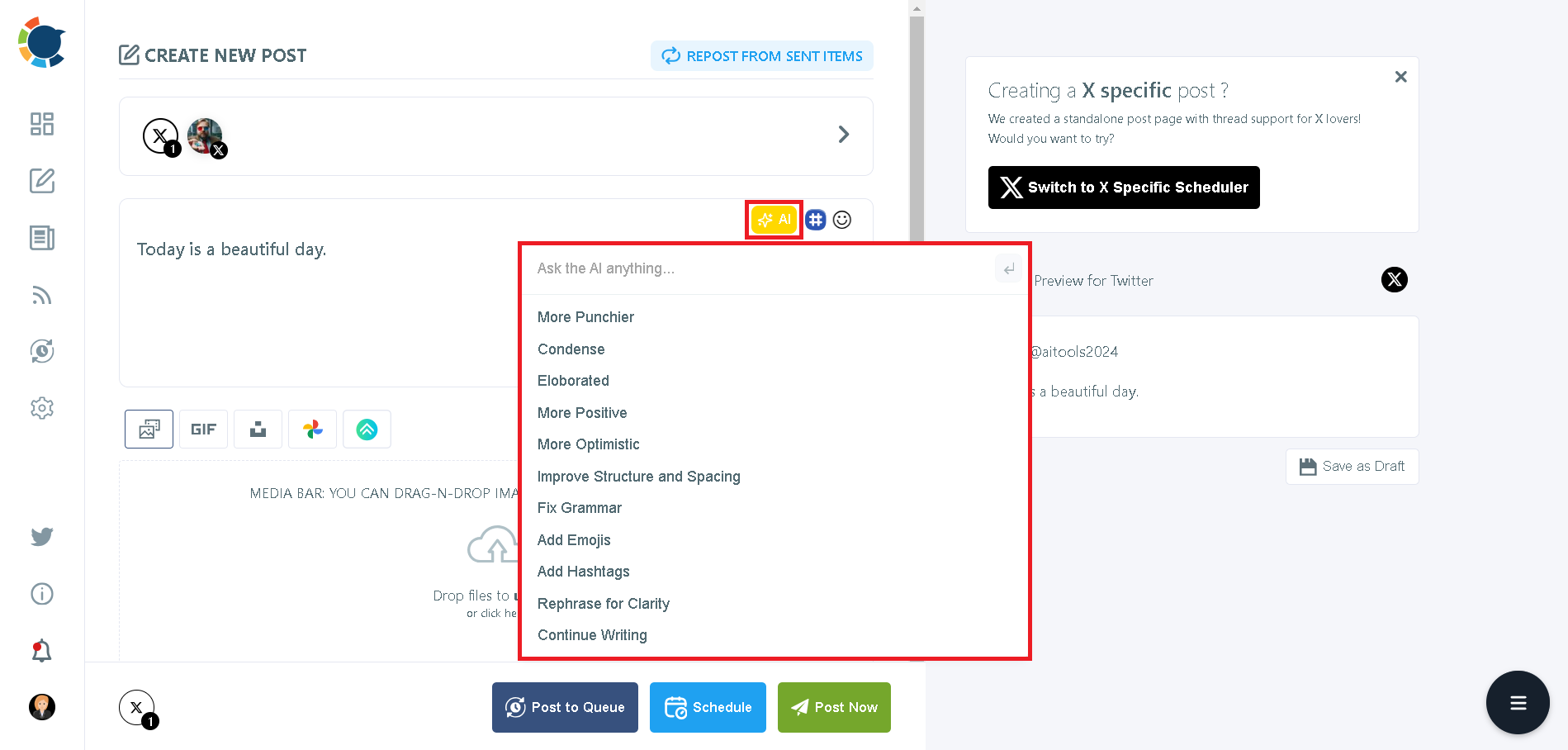
Task: Expand the floating menu at bottom right
Action: (x=1518, y=702)
